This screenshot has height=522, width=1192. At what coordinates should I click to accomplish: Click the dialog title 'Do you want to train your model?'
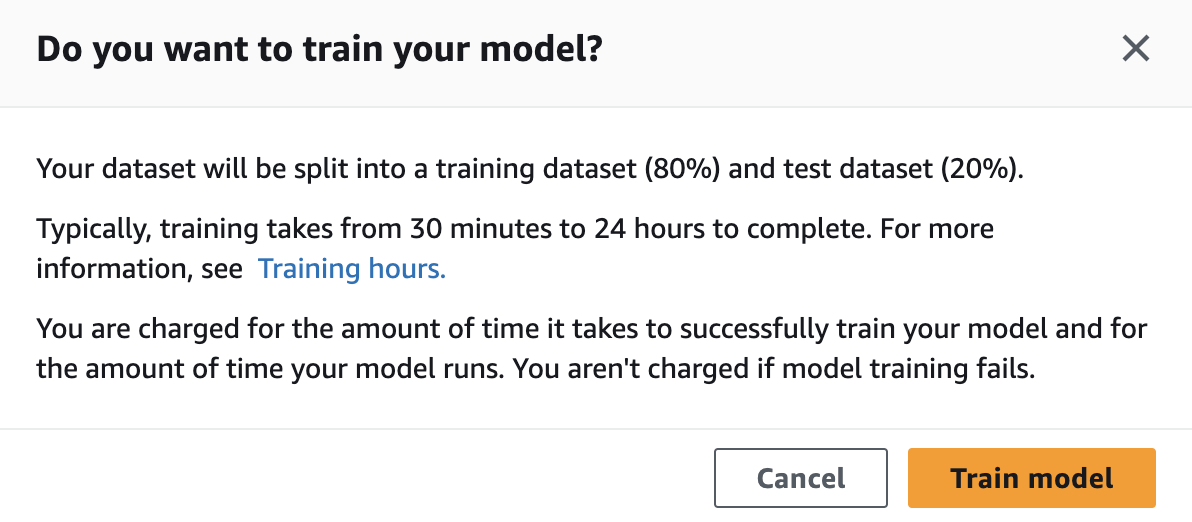[x=319, y=49]
